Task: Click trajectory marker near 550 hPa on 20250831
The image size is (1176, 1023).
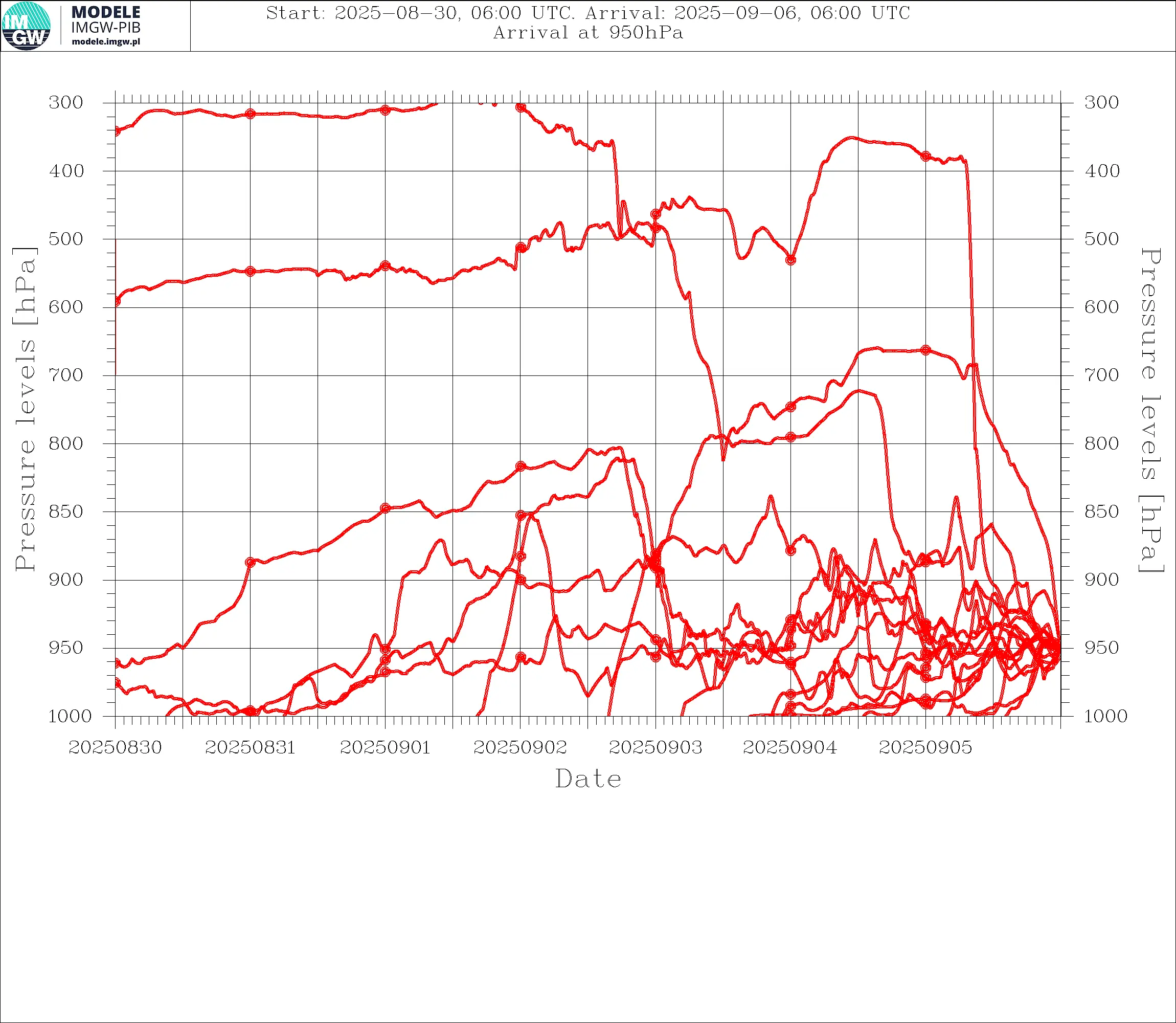Action: coord(250,271)
